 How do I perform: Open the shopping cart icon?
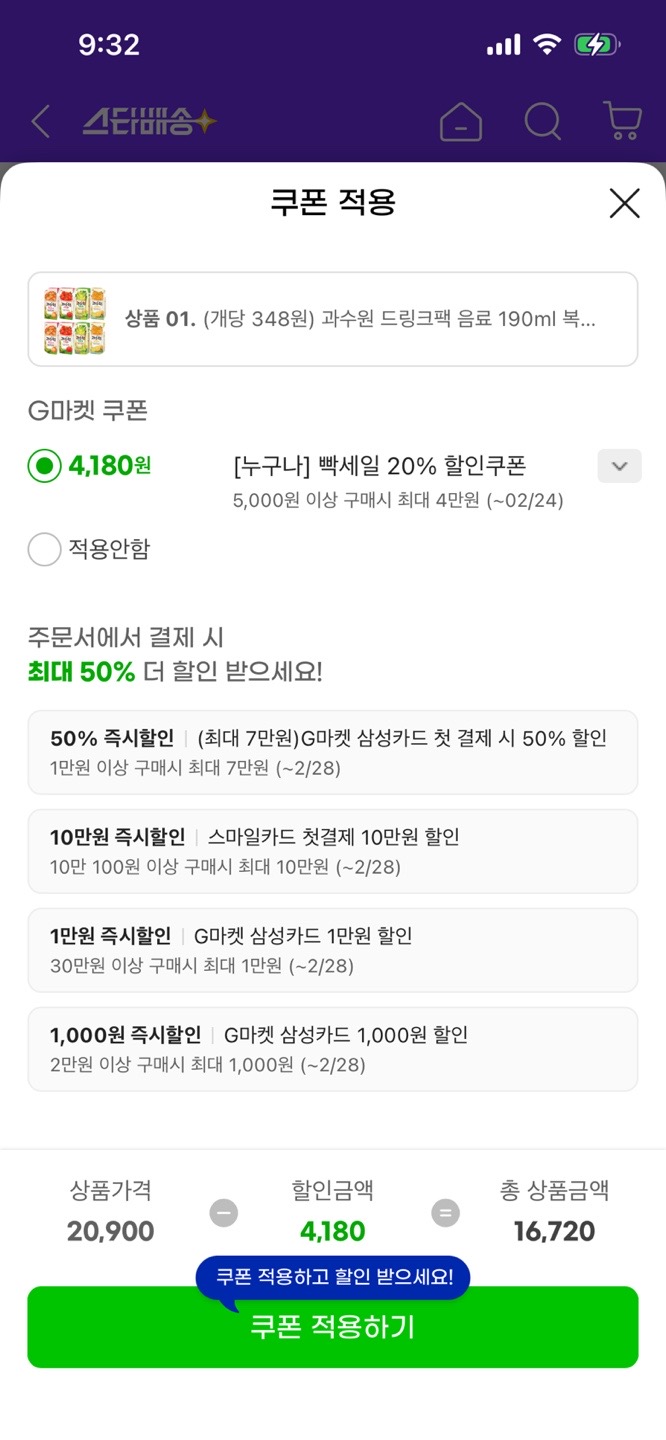[622, 122]
